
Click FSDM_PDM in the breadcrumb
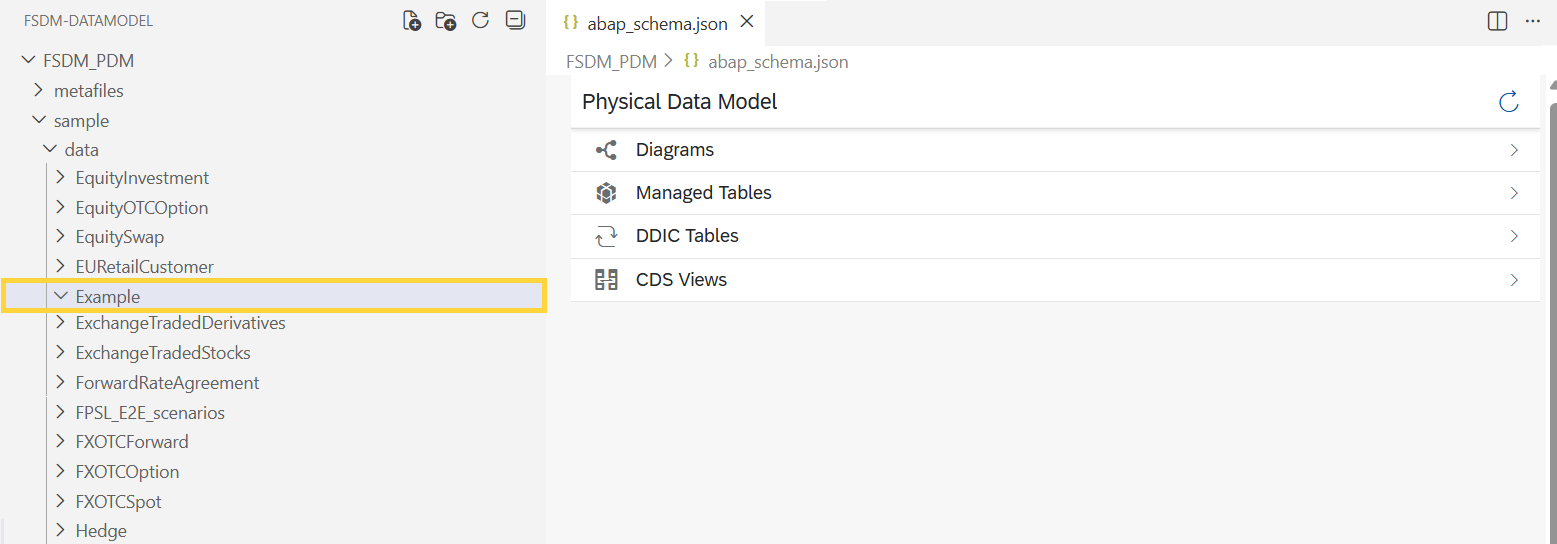pos(611,61)
